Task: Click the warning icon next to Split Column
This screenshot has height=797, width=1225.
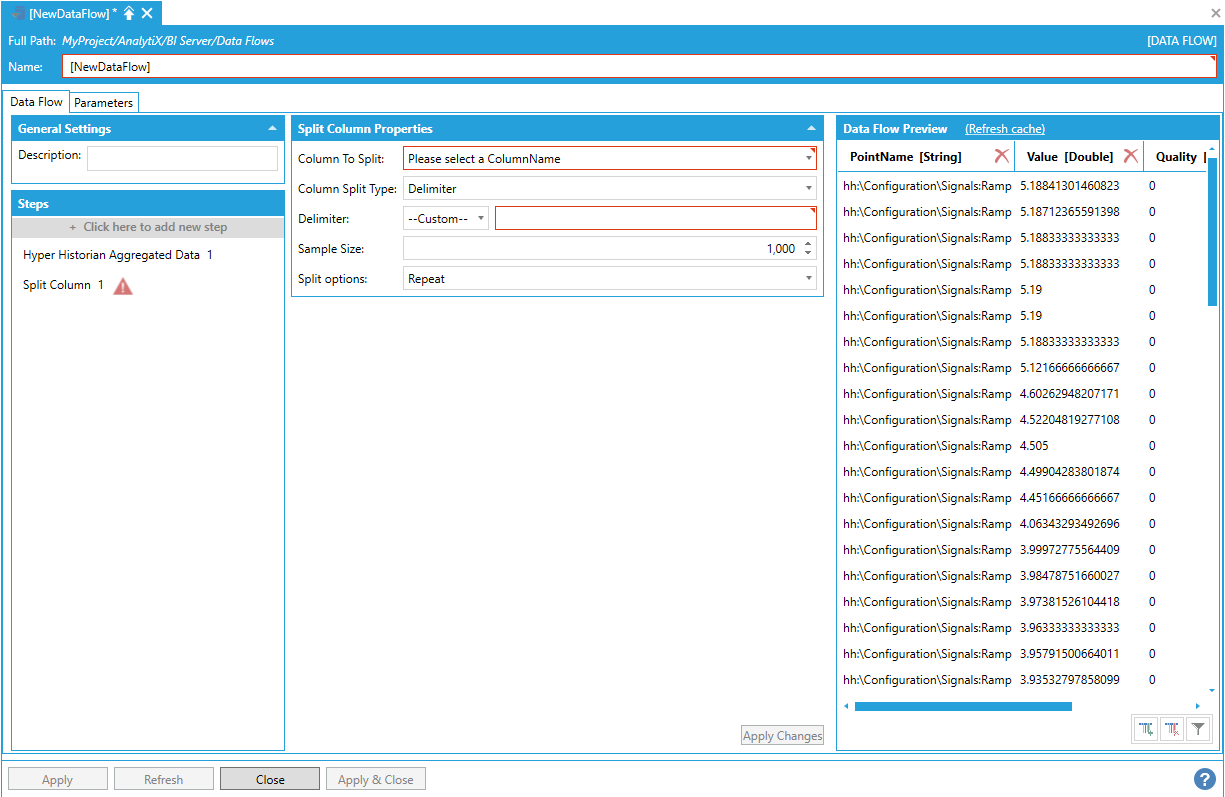Action: tap(122, 286)
